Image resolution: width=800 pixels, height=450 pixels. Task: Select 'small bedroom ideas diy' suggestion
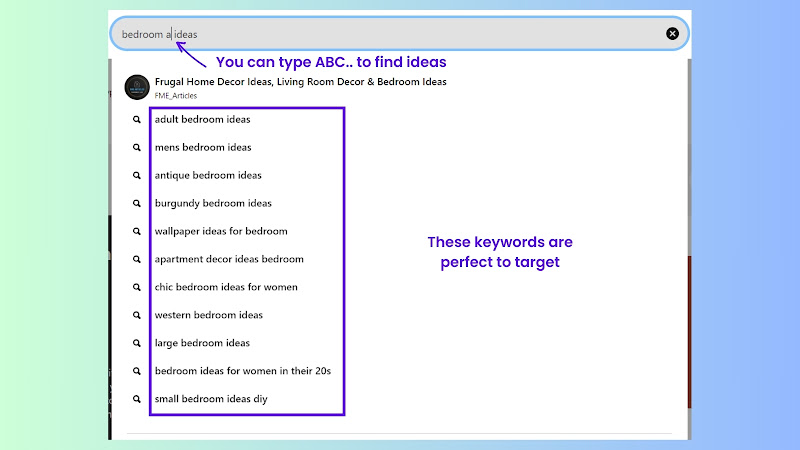click(x=211, y=399)
